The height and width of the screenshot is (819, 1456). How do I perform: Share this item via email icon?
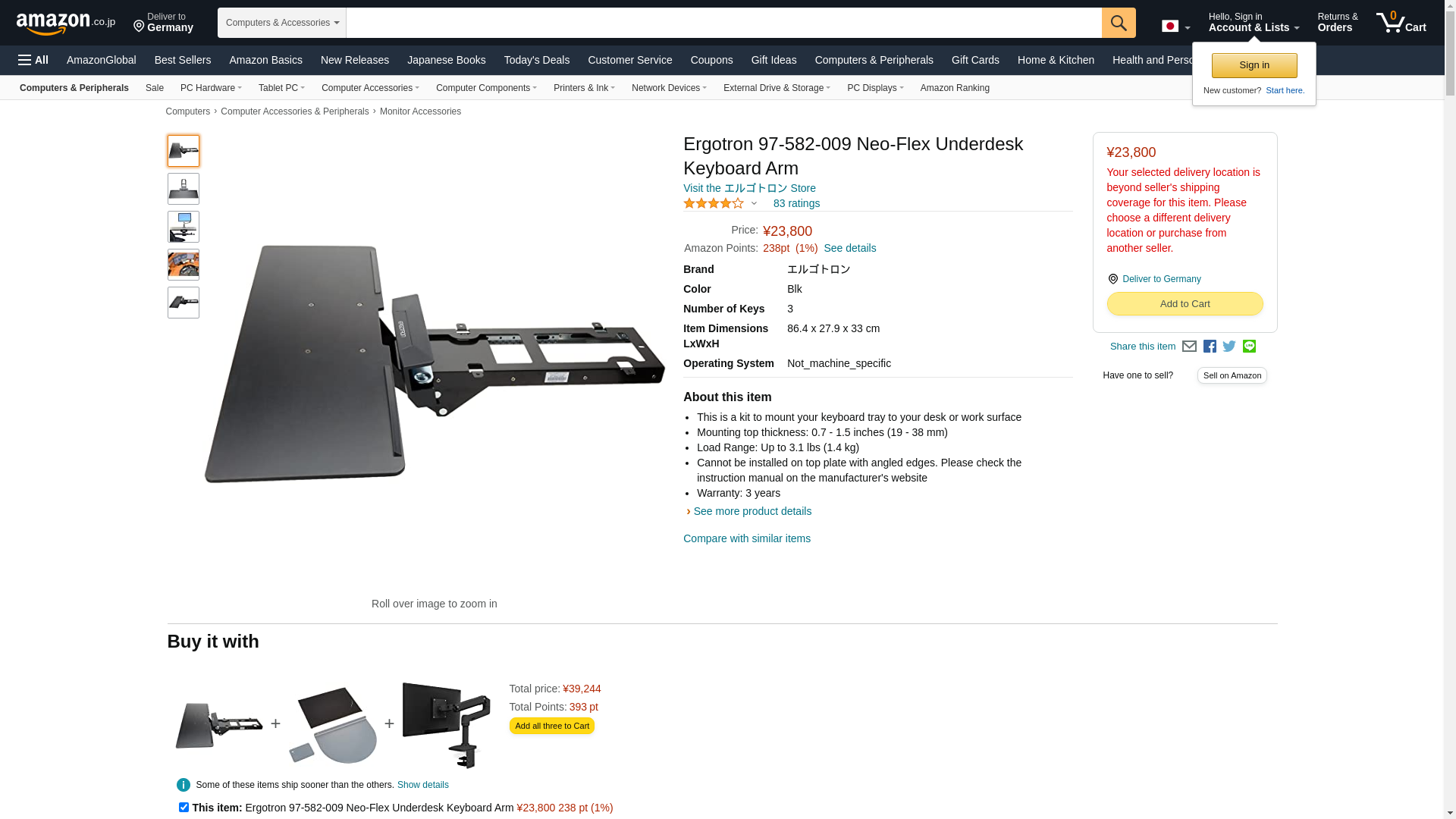[x=1189, y=347]
